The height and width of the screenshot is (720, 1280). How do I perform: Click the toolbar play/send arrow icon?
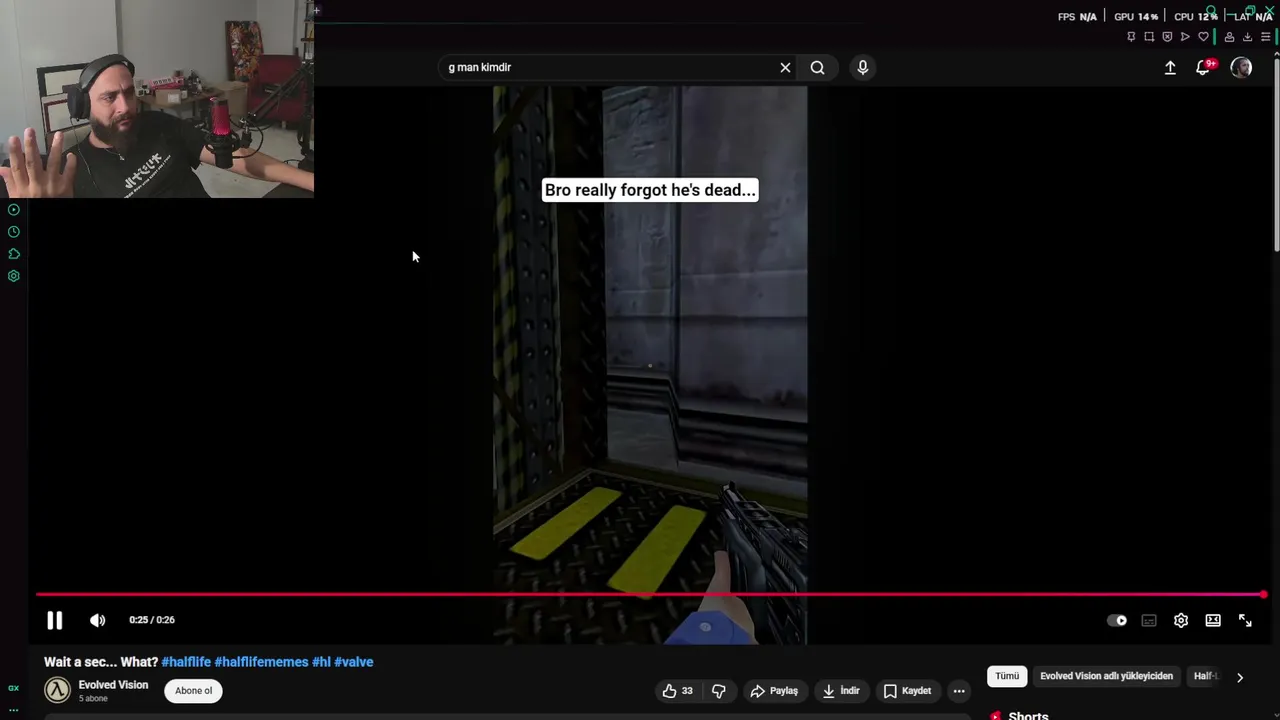pos(1185,37)
